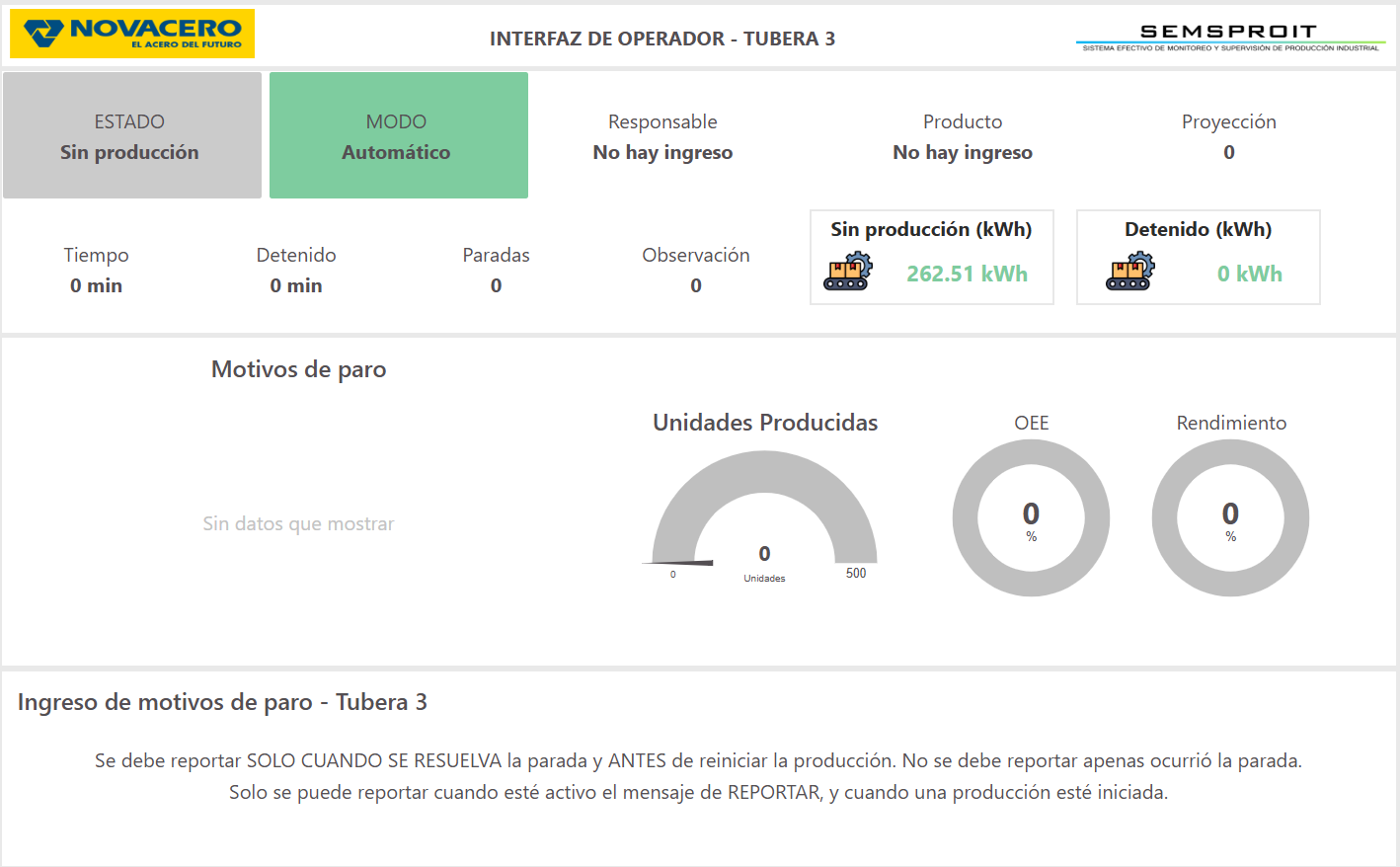
Task: Click the Proyección indicator
Action: point(1228,152)
